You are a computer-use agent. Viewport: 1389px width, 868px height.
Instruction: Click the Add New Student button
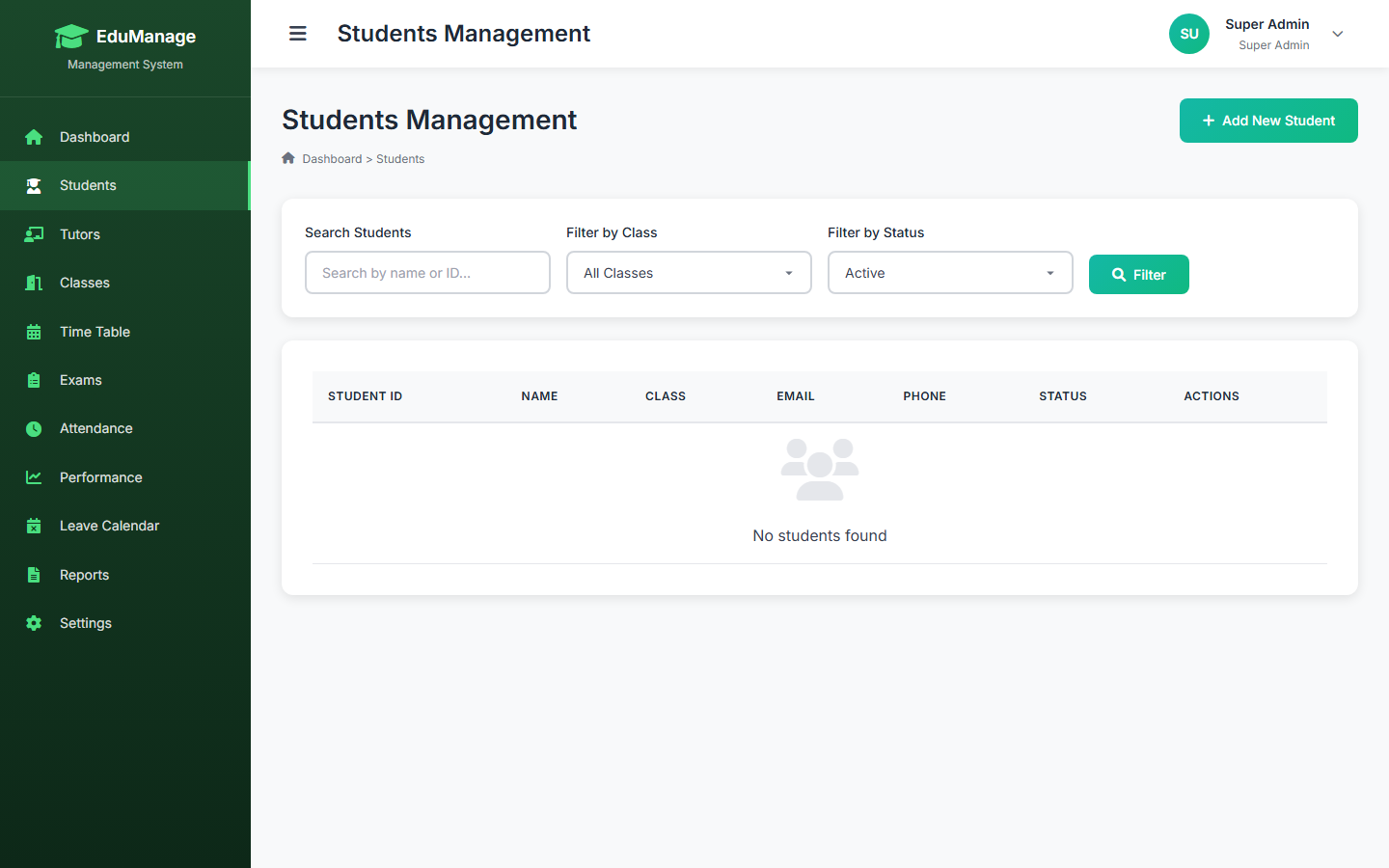1268,121
